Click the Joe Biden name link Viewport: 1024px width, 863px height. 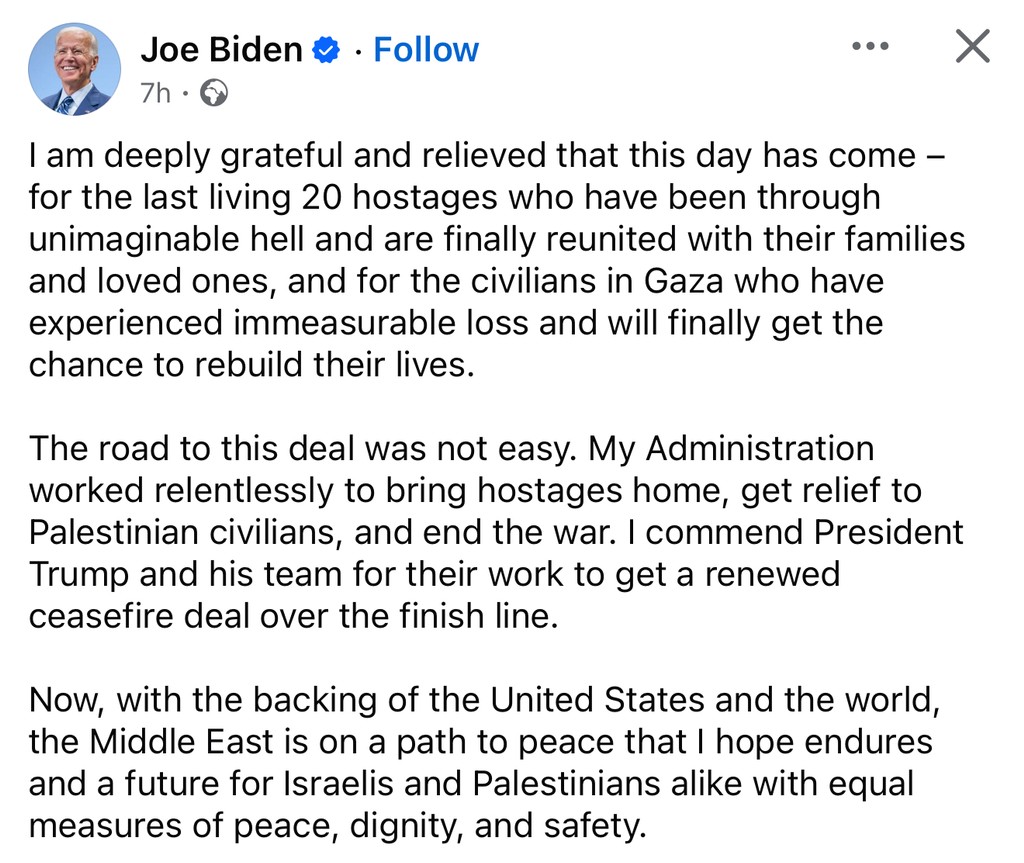[221, 49]
